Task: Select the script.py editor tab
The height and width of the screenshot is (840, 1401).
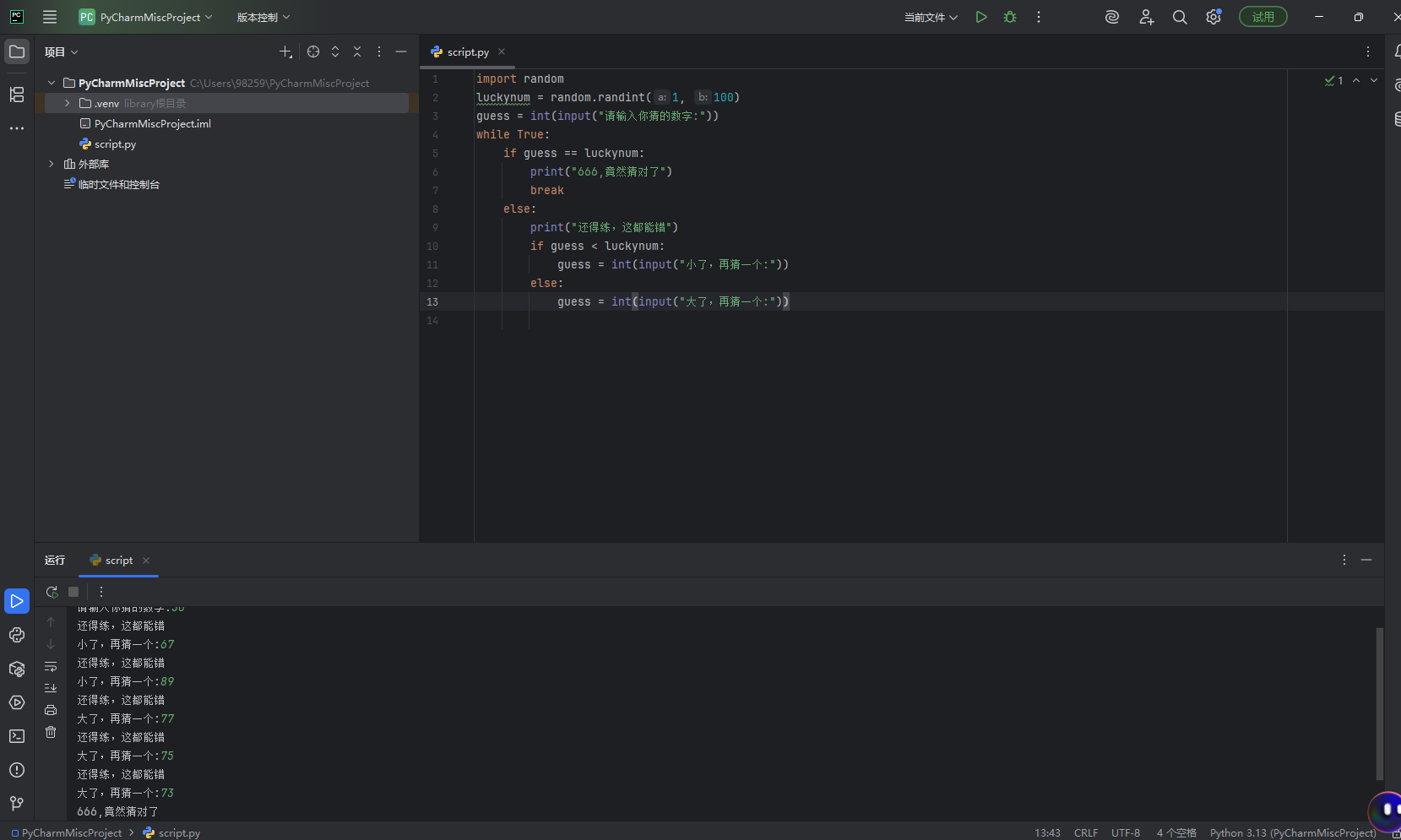Action: pyautogui.click(x=467, y=52)
